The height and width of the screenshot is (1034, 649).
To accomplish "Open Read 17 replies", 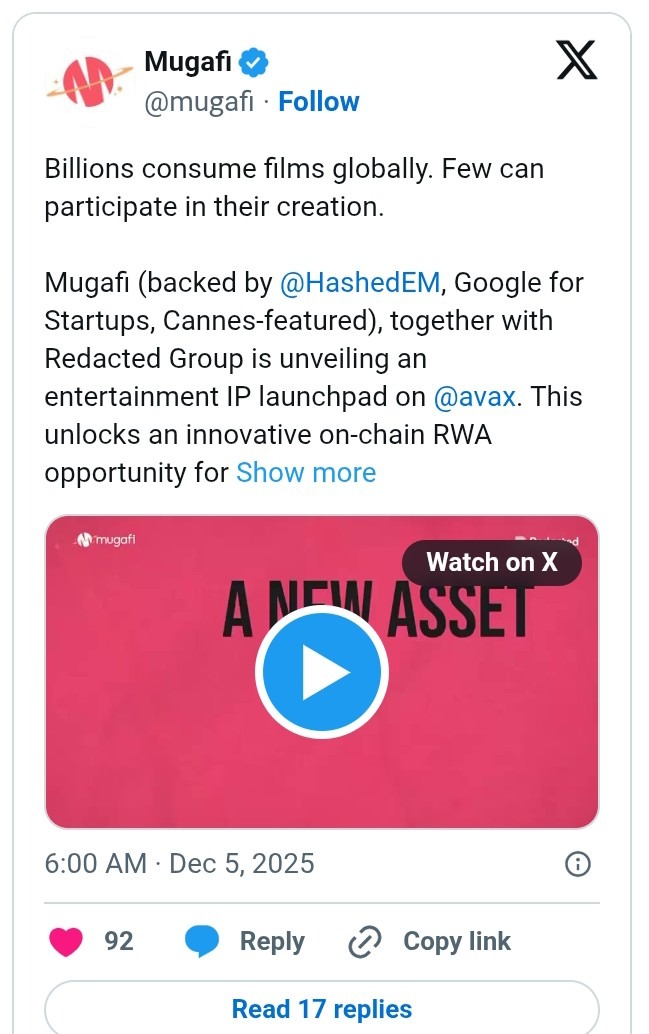I will coord(321,1008).
